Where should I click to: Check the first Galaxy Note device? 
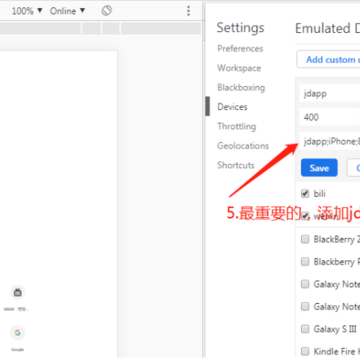pyautogui.click(x=305, y=284)
